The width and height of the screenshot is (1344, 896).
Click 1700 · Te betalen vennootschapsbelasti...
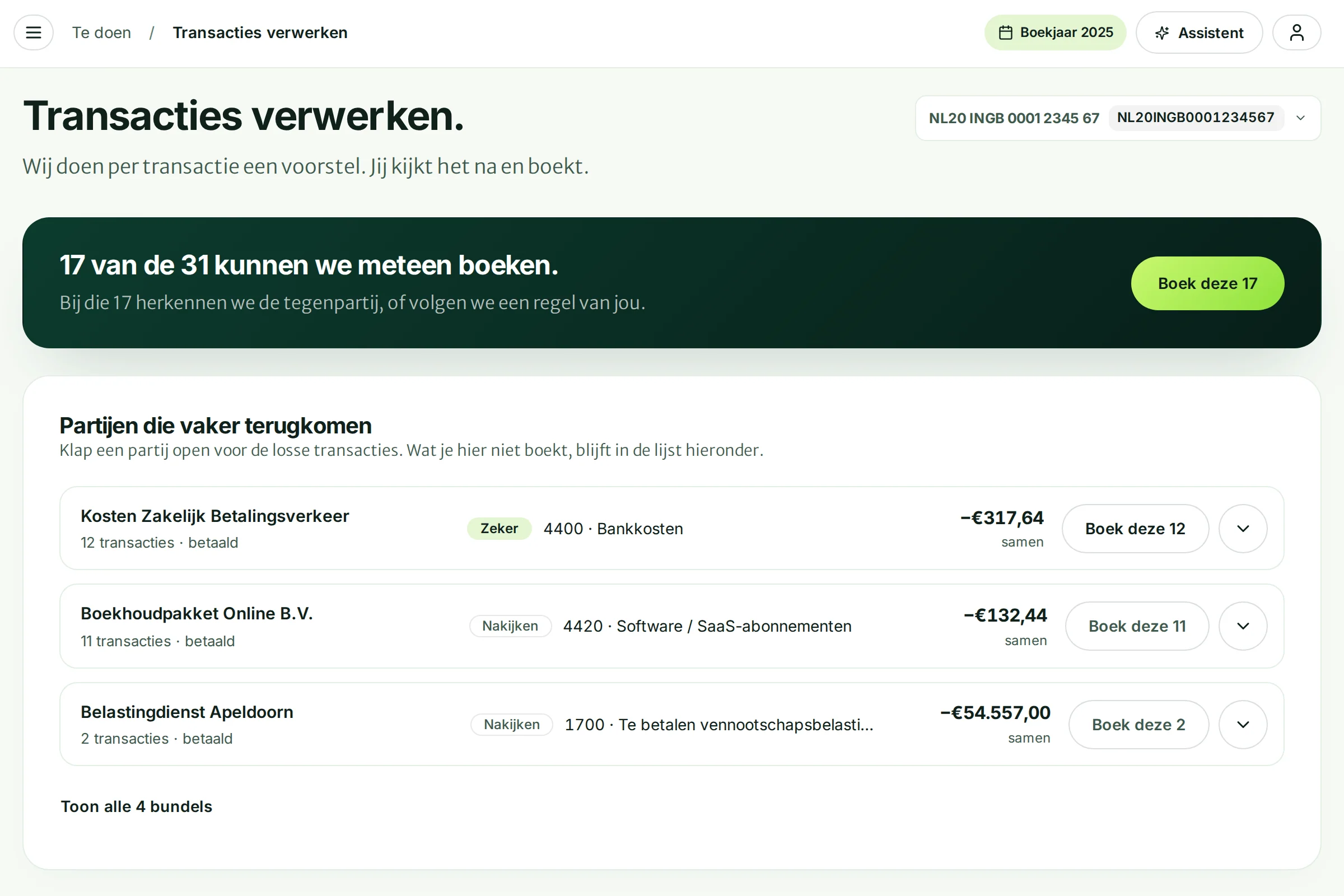[719, 725]
